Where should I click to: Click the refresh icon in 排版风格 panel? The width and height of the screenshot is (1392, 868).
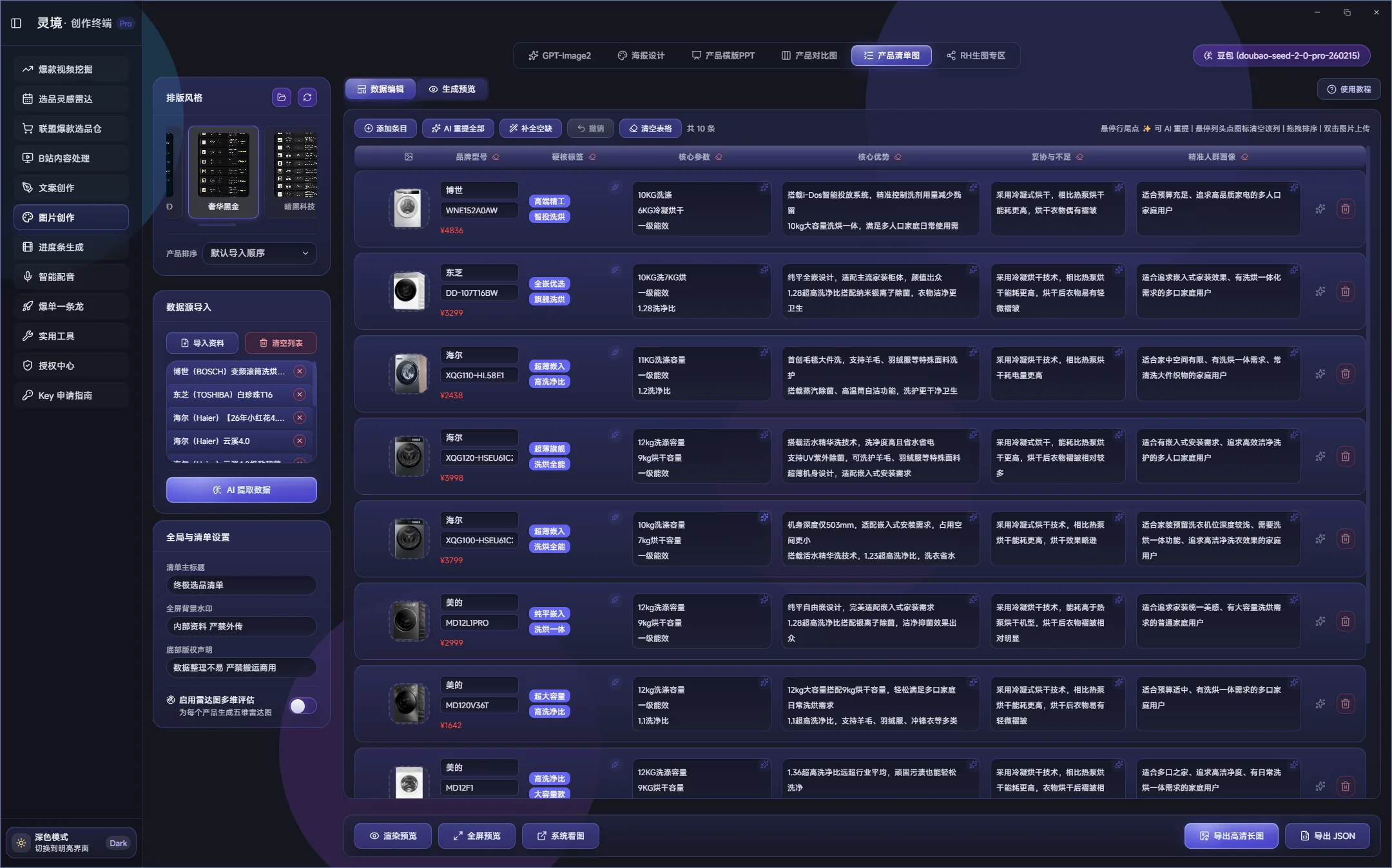coord(307,97)
